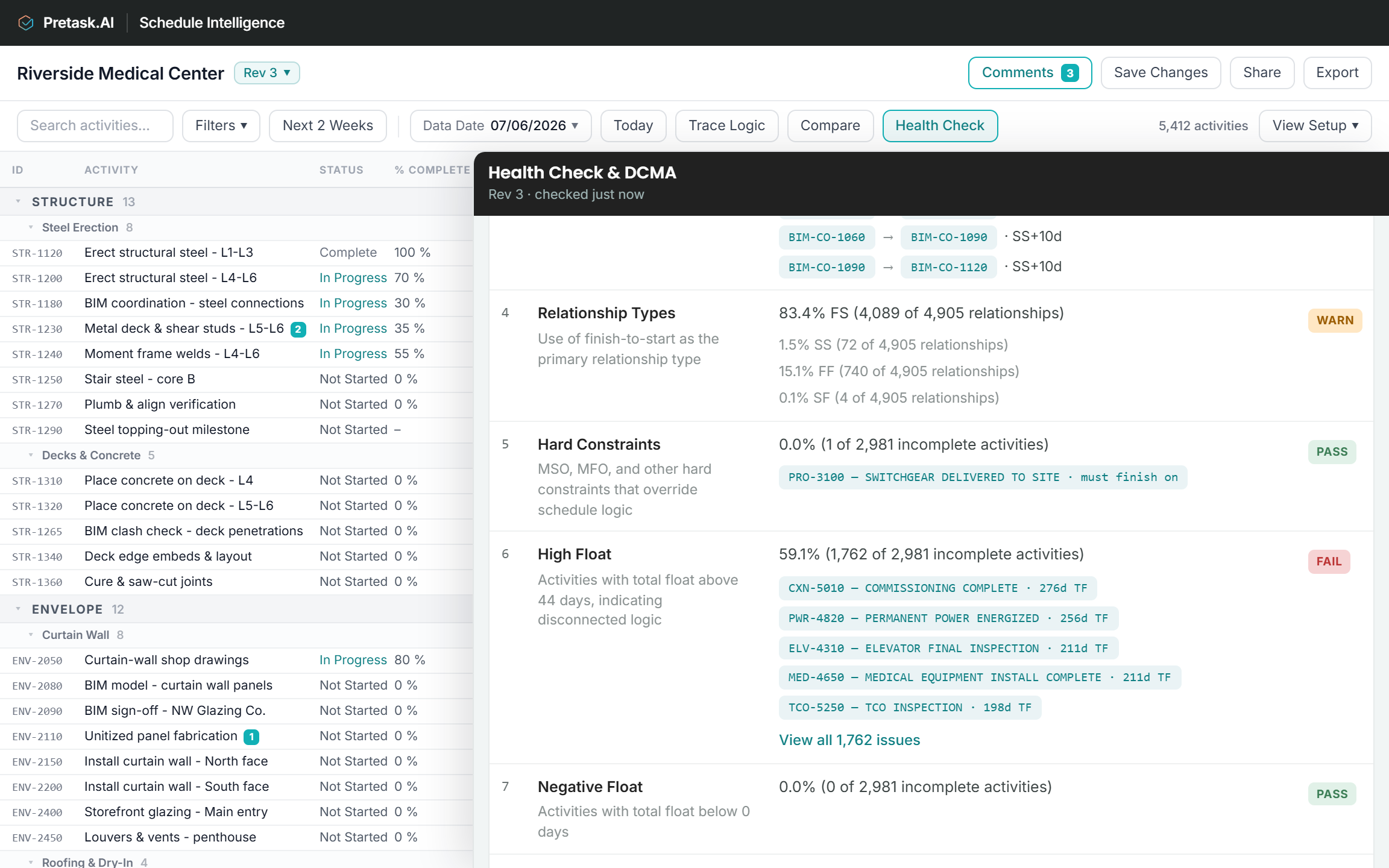1389x868 pixels.
Task: Select row STR-1200 Erect structural steel L4-L6
Action: pyautogui.click(x=236, y=278)
